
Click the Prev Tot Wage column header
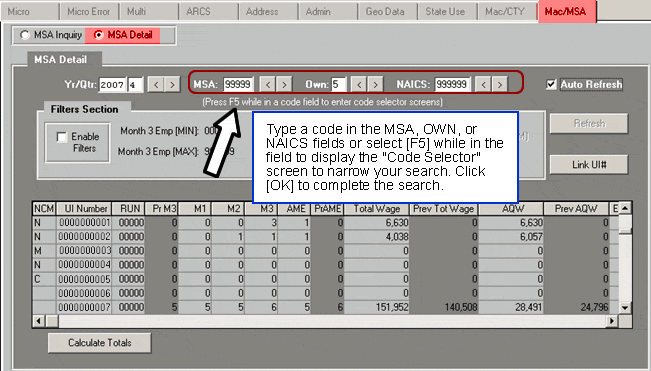444,209
